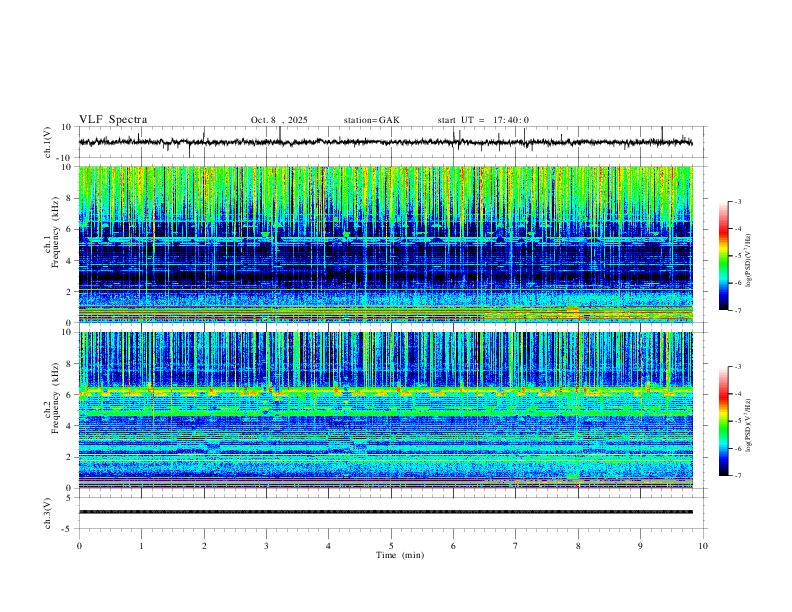Click the "6" tick on the time axis
The image size is (792, 612).
coord(453,546)
